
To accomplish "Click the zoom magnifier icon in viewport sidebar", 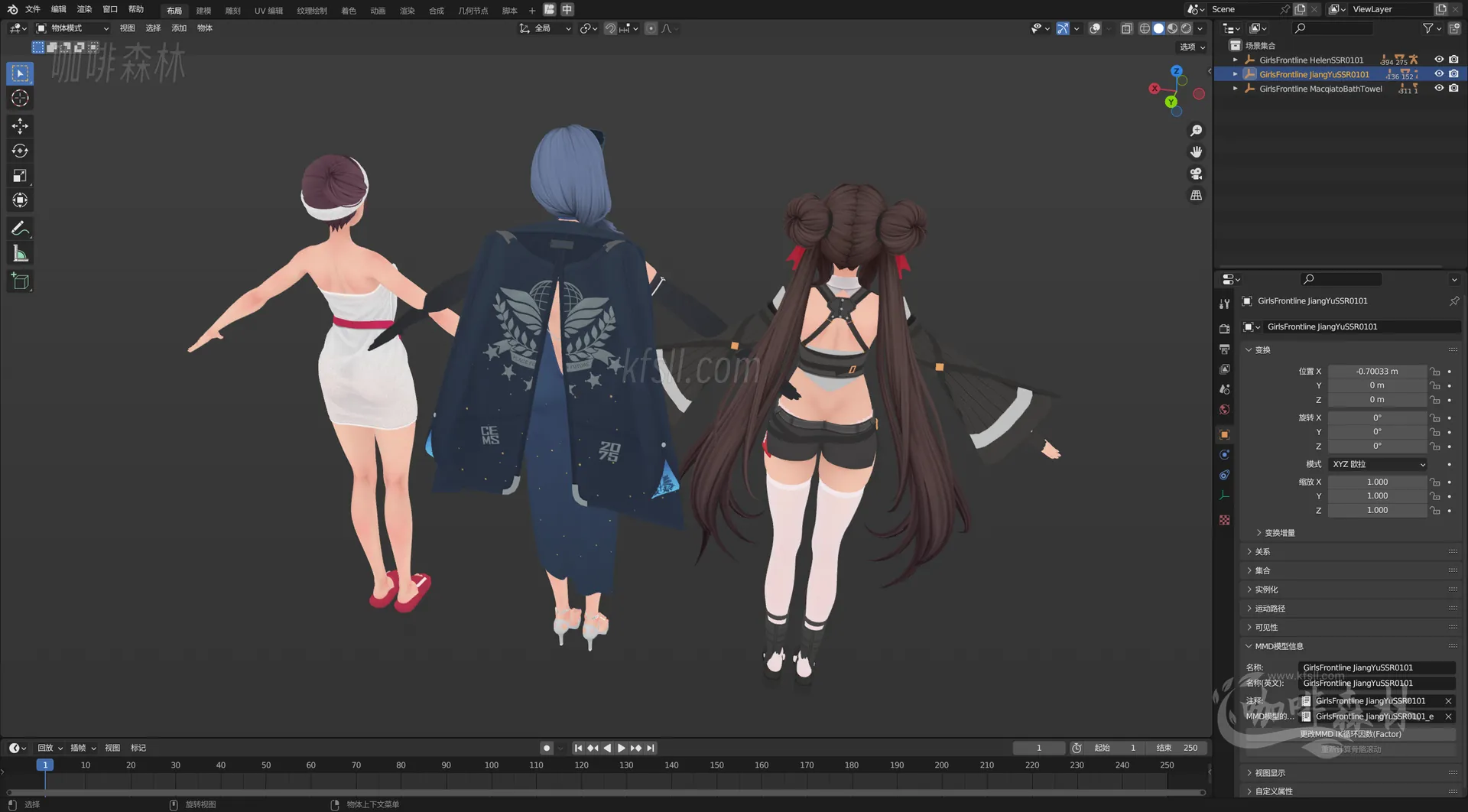I will (1196, 130).
